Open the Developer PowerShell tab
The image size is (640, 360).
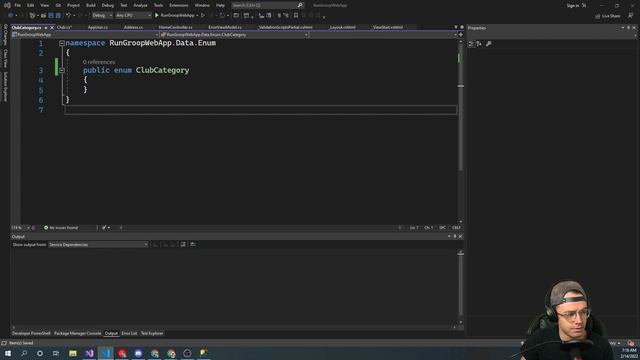[x=31, y=333]
